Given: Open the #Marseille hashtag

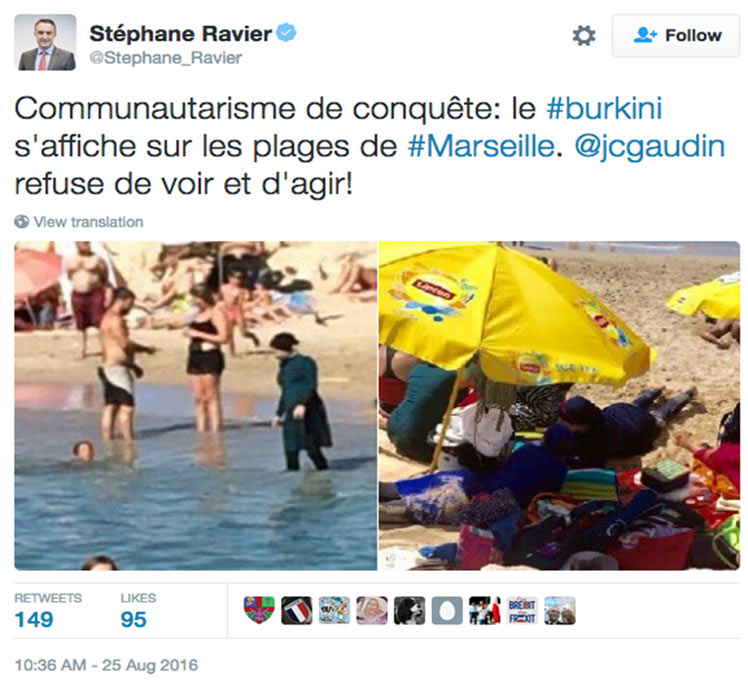Looking at the screenshot, I should 481,146.
